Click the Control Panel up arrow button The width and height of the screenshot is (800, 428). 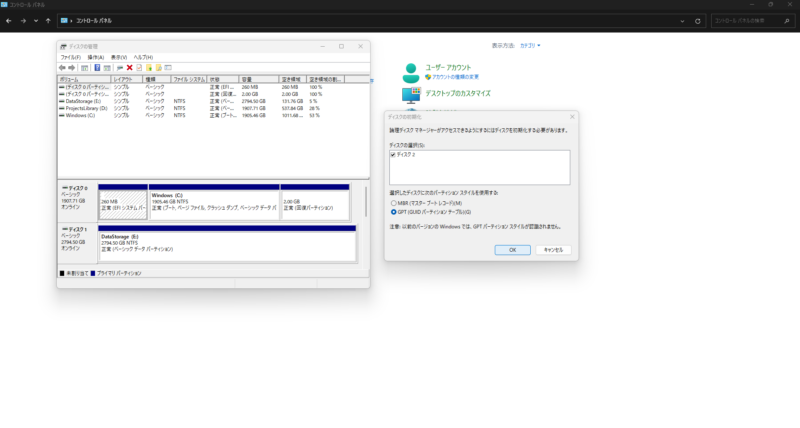48,21
